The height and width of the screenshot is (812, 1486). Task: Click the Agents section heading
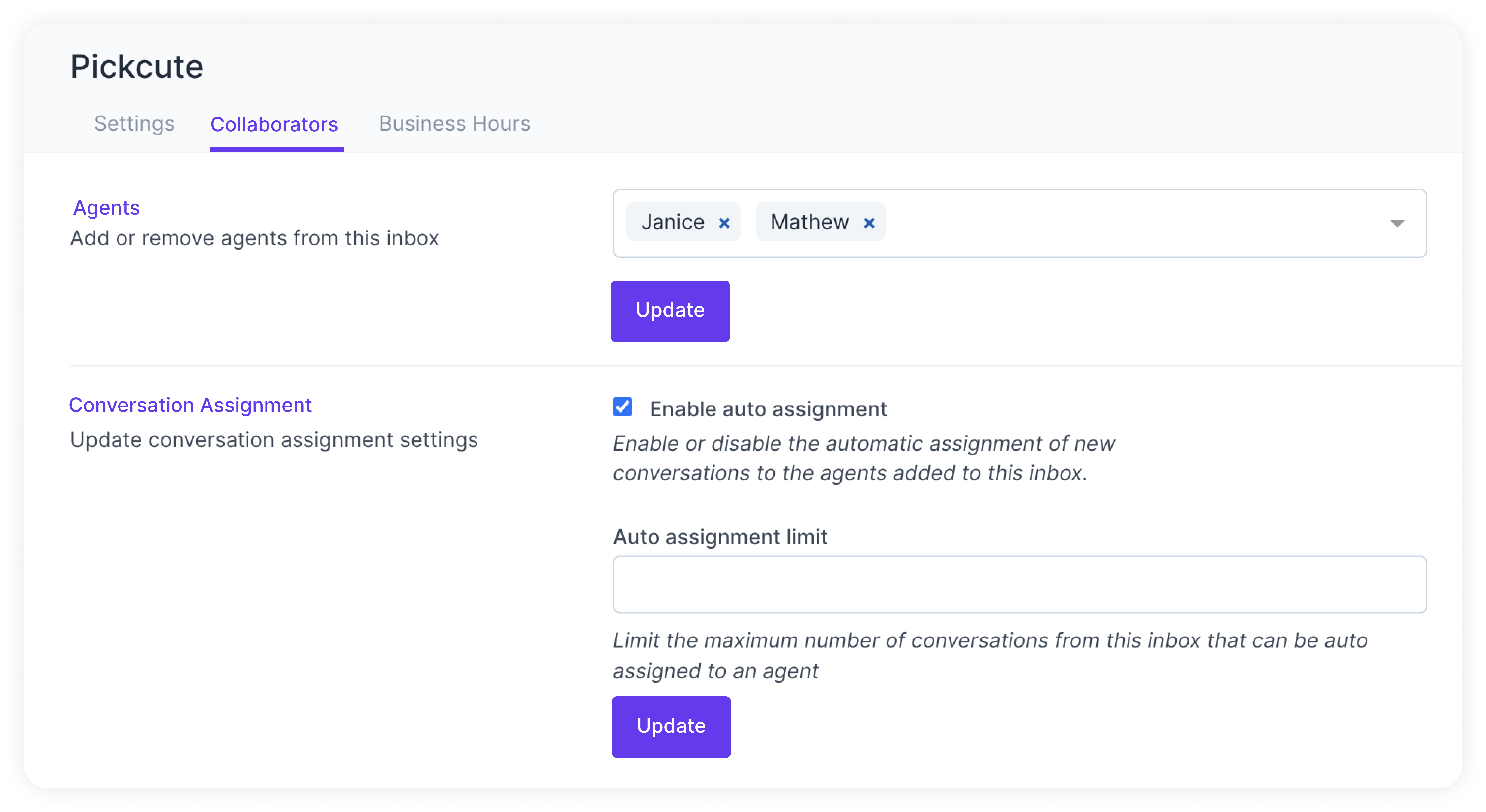point(106,208)
